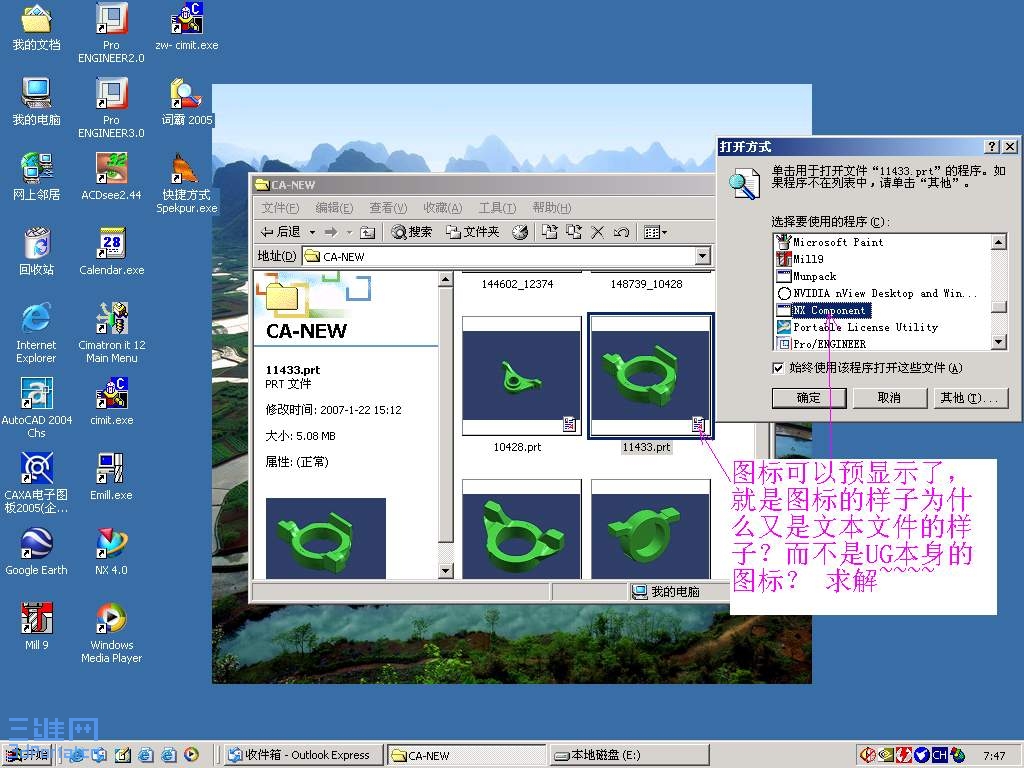This screenshot has height=768, width=1024.
Task: Click the Move To toolbar icon
Action: pos(550,232)
